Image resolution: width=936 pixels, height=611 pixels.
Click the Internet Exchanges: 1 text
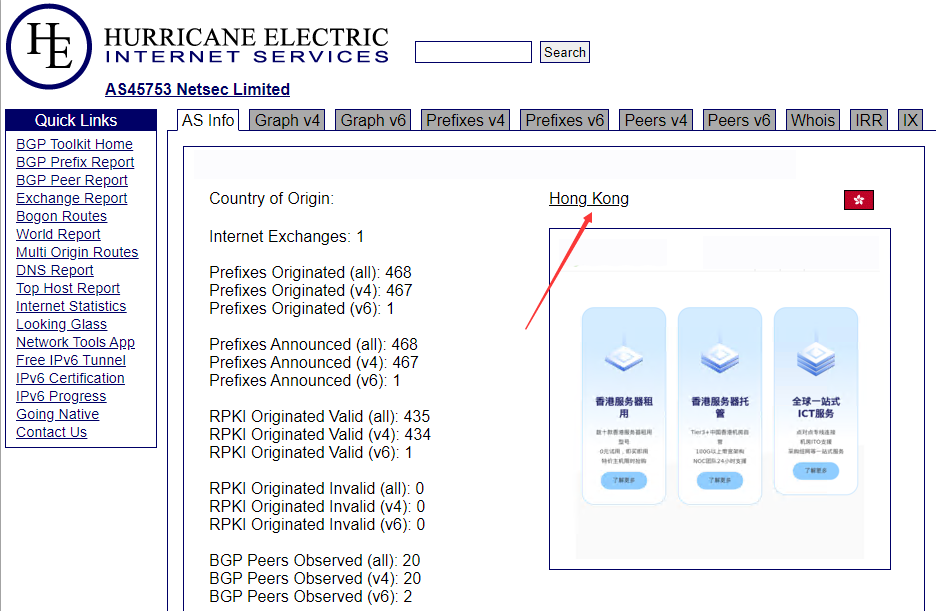pos(287,236)
